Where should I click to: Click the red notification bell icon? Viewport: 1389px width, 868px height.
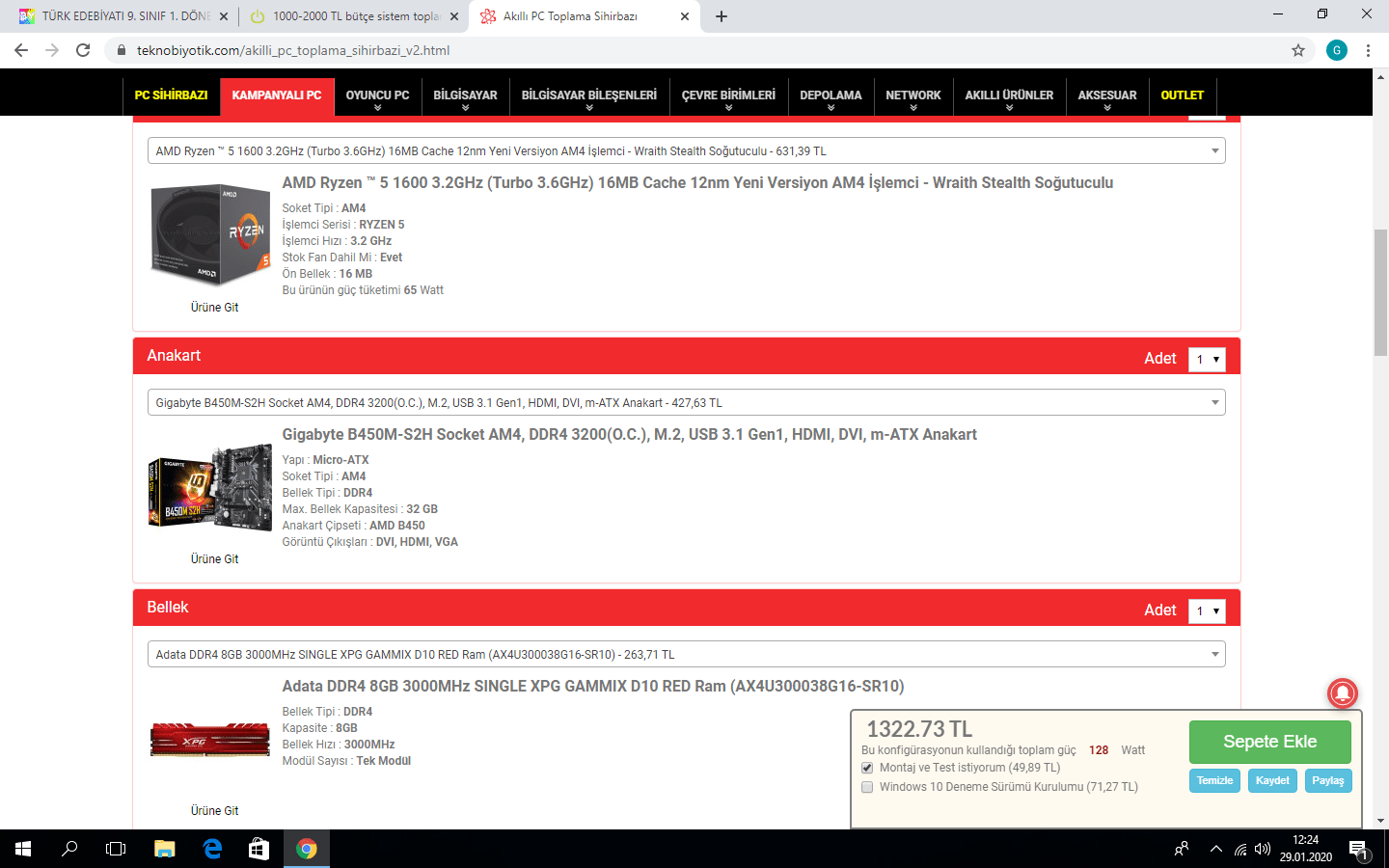tap(1342, 692)
